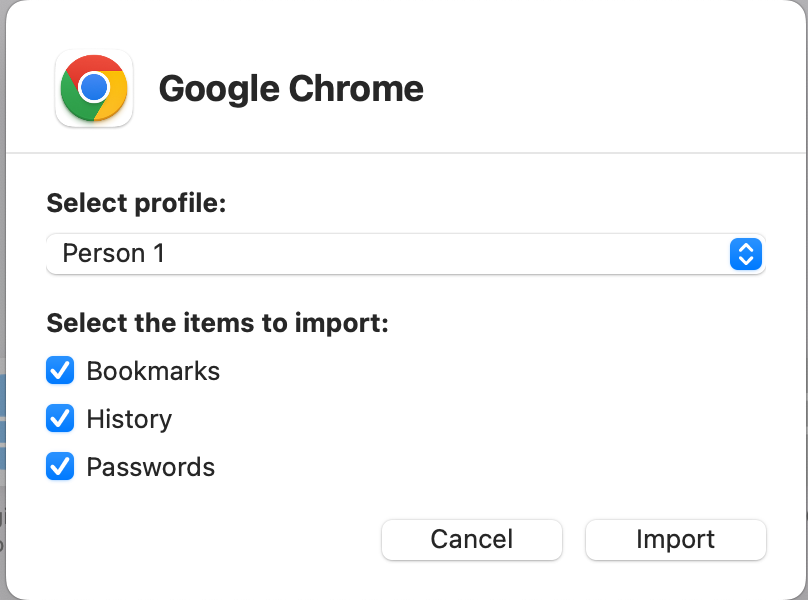Open the profile selection dropdown
Screen dimensions: 808x600
(404, 254)
